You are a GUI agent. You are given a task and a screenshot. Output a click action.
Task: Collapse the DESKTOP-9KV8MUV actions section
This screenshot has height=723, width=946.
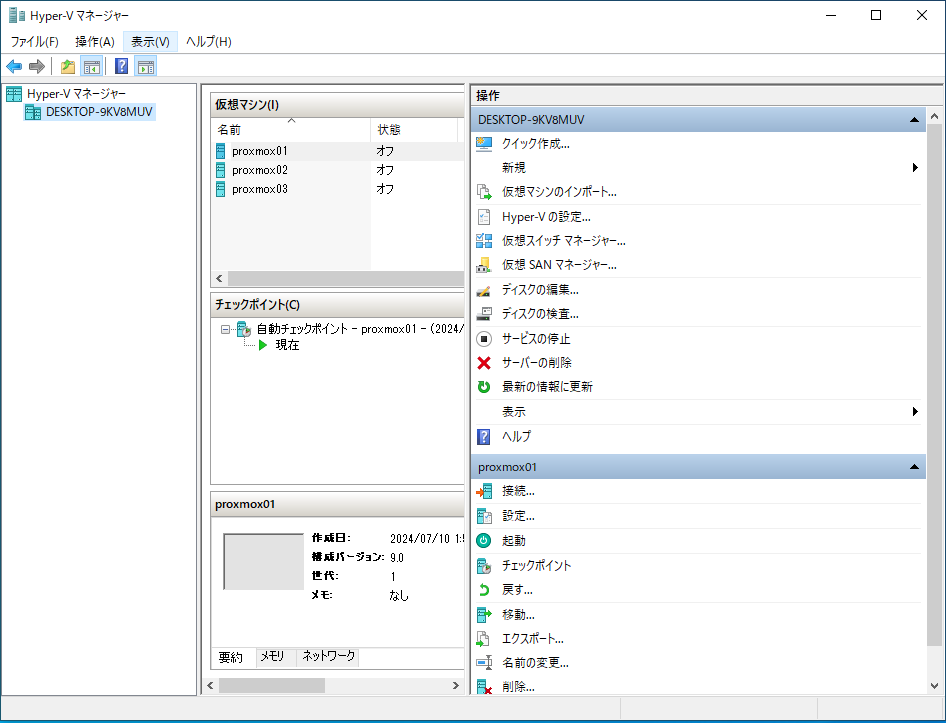(x=914, y=120)
